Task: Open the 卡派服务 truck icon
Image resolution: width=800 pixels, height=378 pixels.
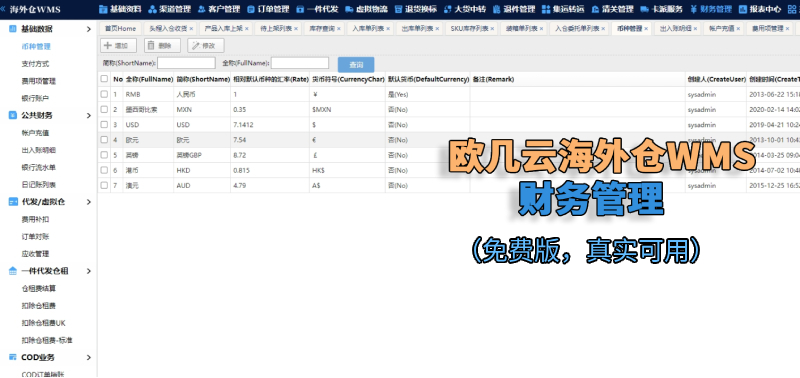Action: (x=645, y=9)
